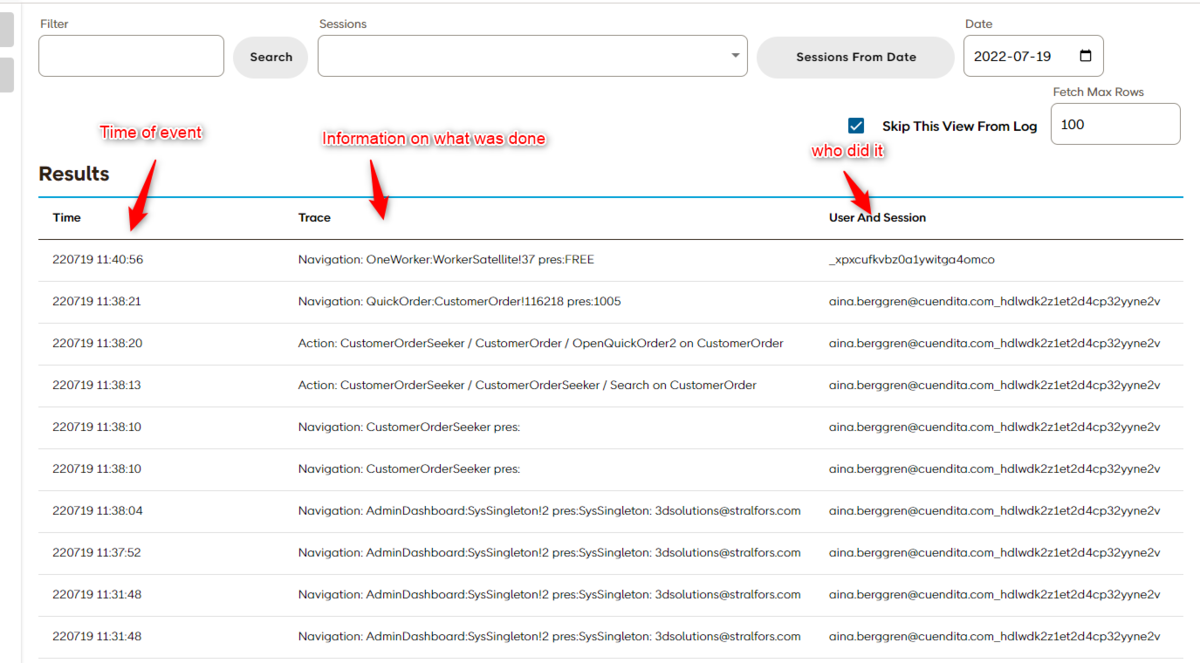The width and height of the screenshot is (1200, 663).
Task: Click the User And Session column header
Action: [877, 217]
